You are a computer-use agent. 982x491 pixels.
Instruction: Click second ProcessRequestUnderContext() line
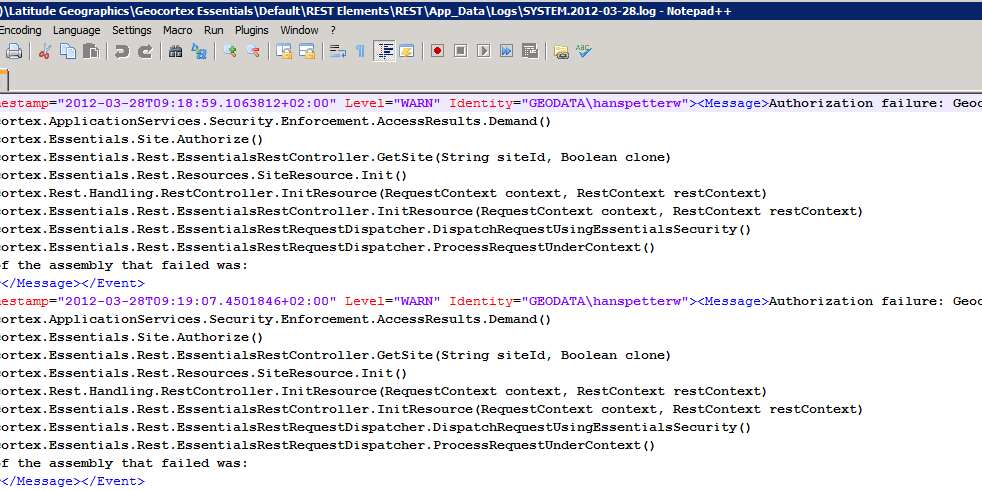(x=328, y=445)
